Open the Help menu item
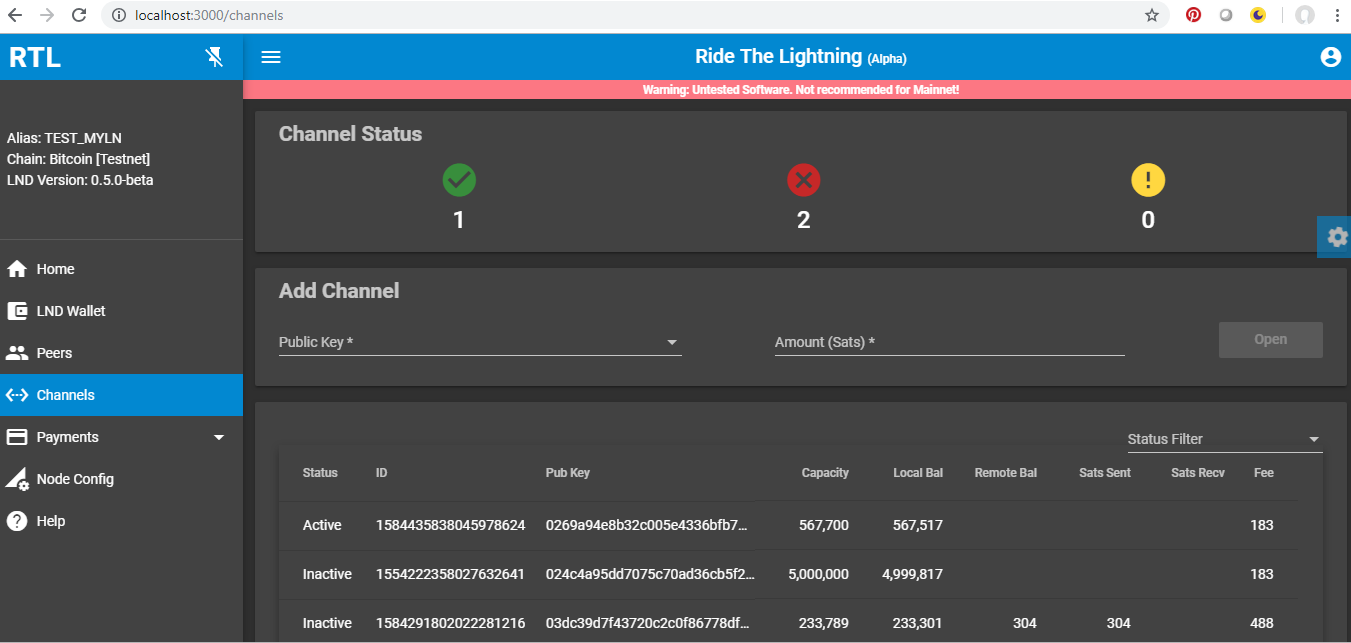Screen dimensions: 1351x643 121,521
